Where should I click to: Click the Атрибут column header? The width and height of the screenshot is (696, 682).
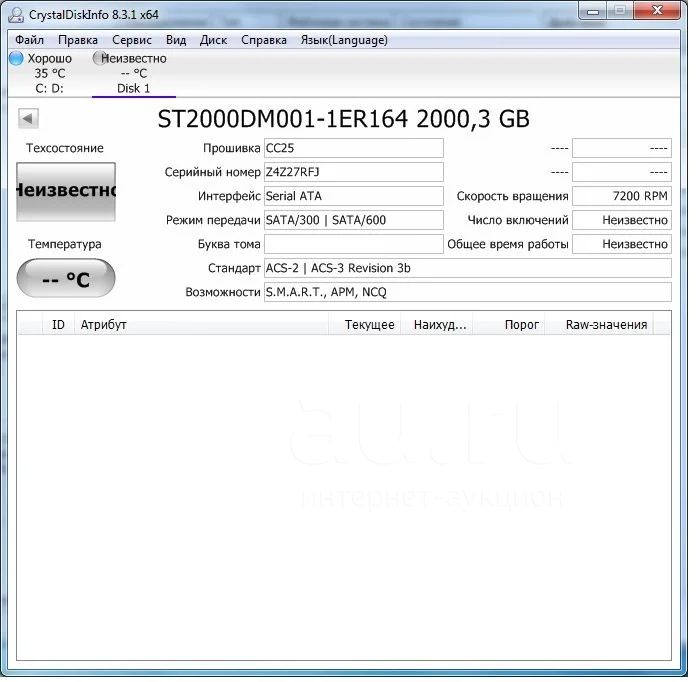[201, 325]
